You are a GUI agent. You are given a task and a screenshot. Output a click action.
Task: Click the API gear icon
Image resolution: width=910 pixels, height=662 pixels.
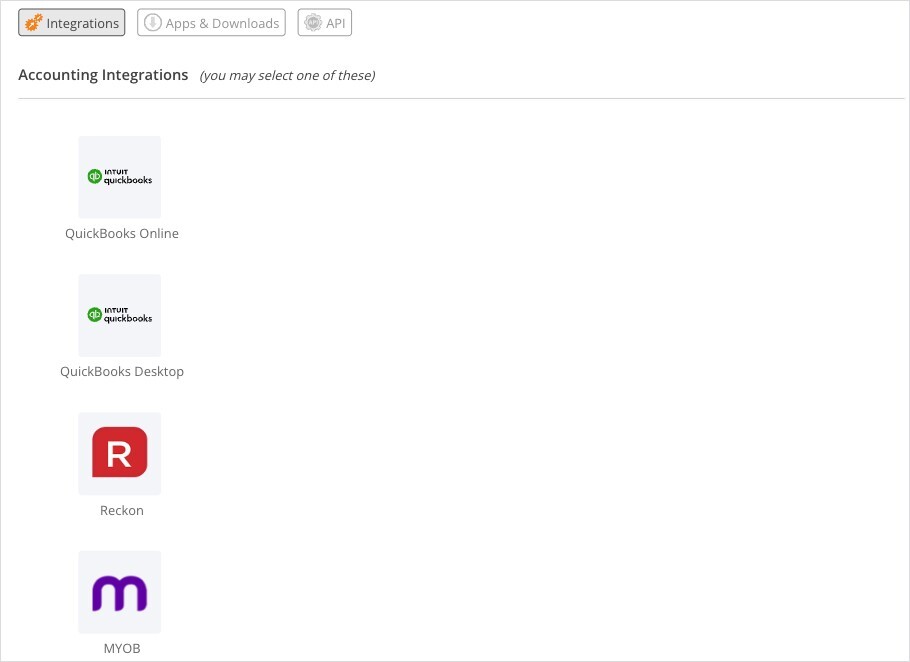tap(313, 23)
